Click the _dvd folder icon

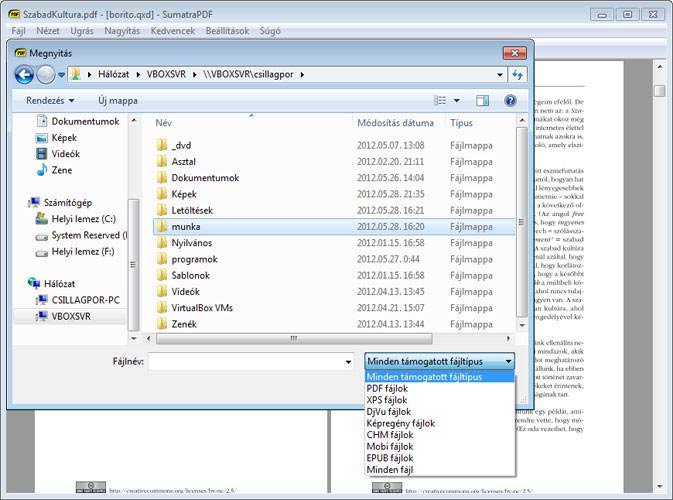tap(162, 145)
